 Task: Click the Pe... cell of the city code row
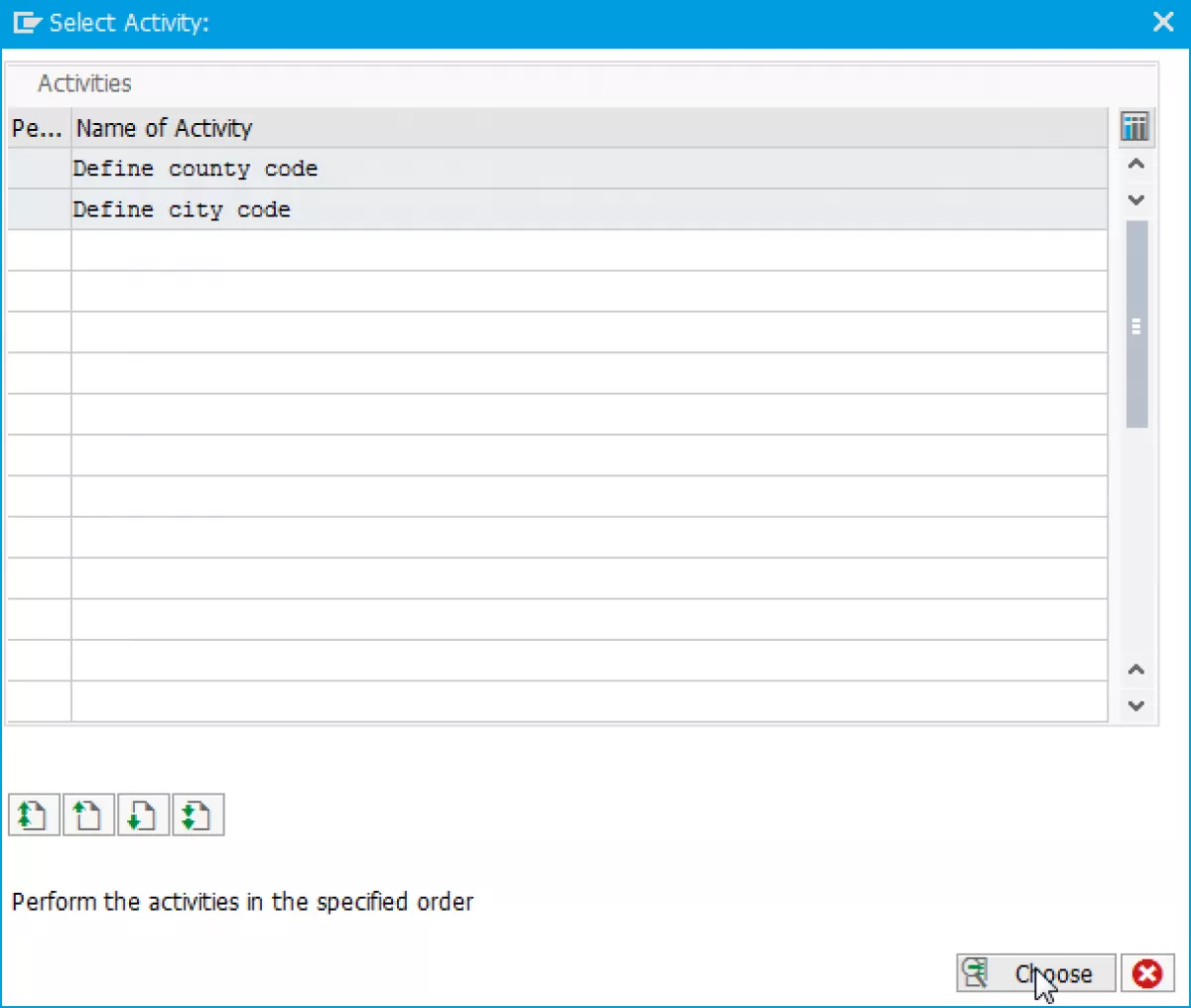point(40,209)
